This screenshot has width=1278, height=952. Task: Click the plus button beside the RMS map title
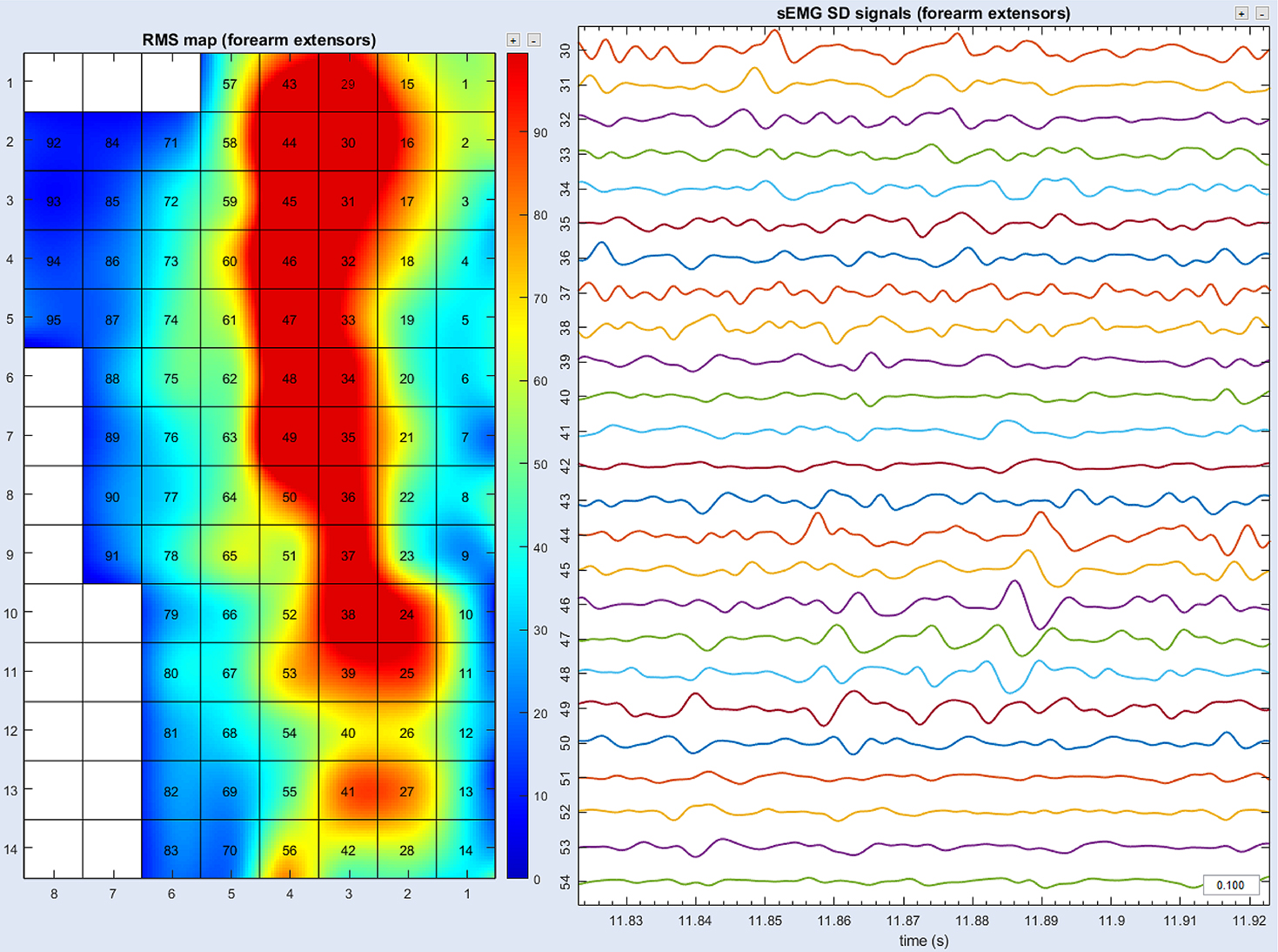click(513, 40)
